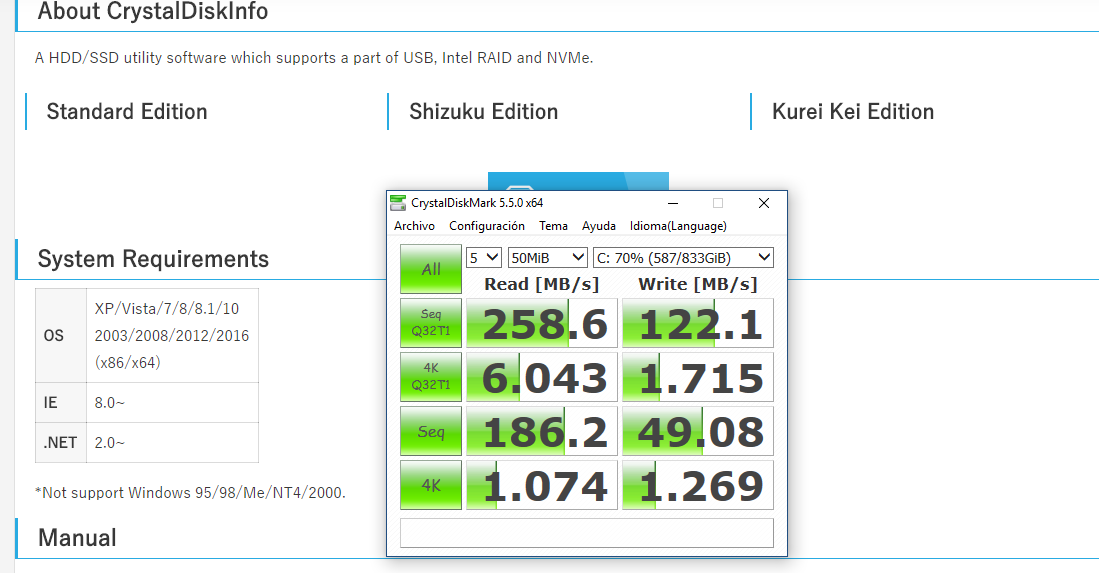Run the plain 4K benchmark

click(x=431, y=485)
